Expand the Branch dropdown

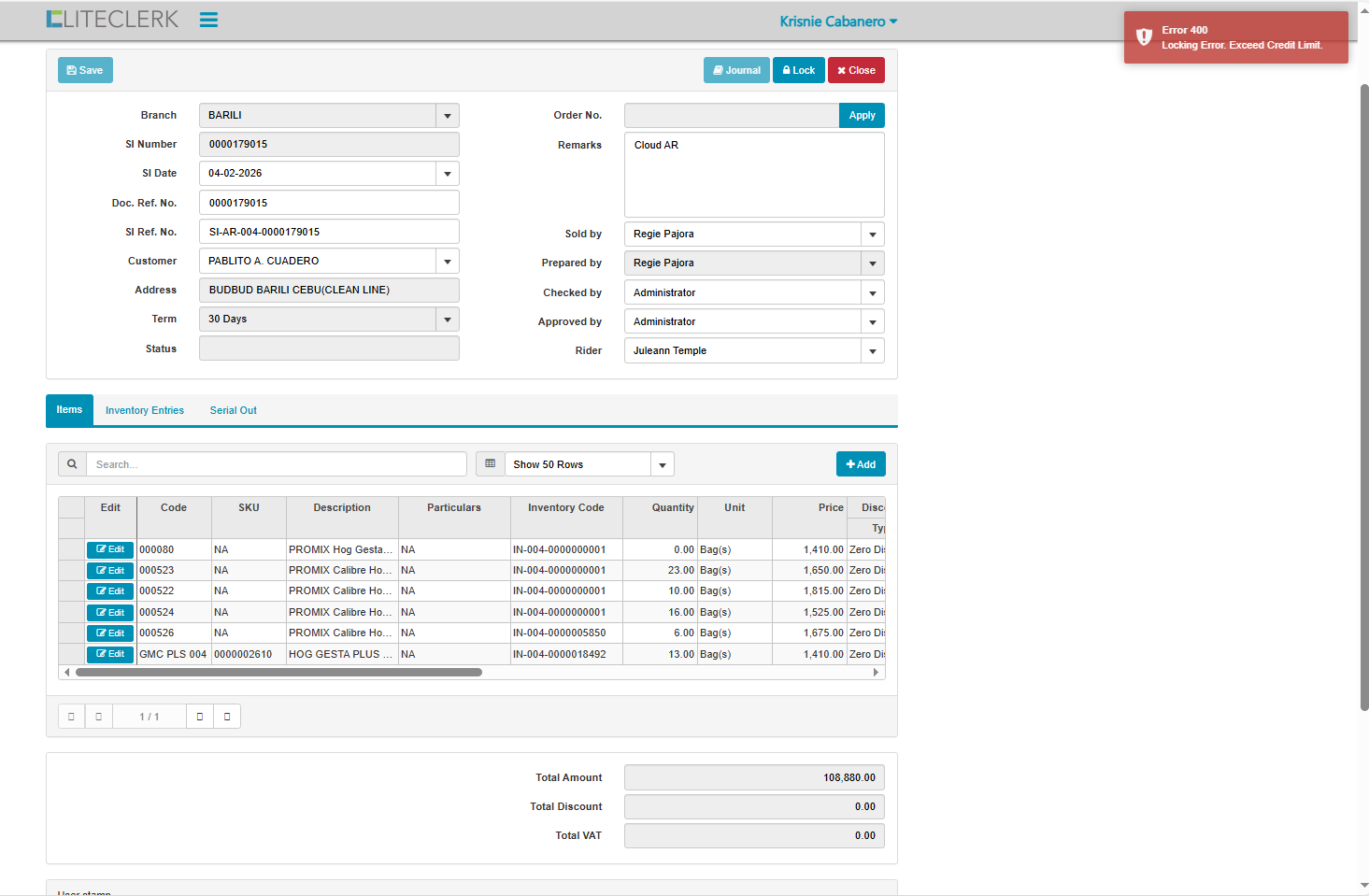[448, 116]
